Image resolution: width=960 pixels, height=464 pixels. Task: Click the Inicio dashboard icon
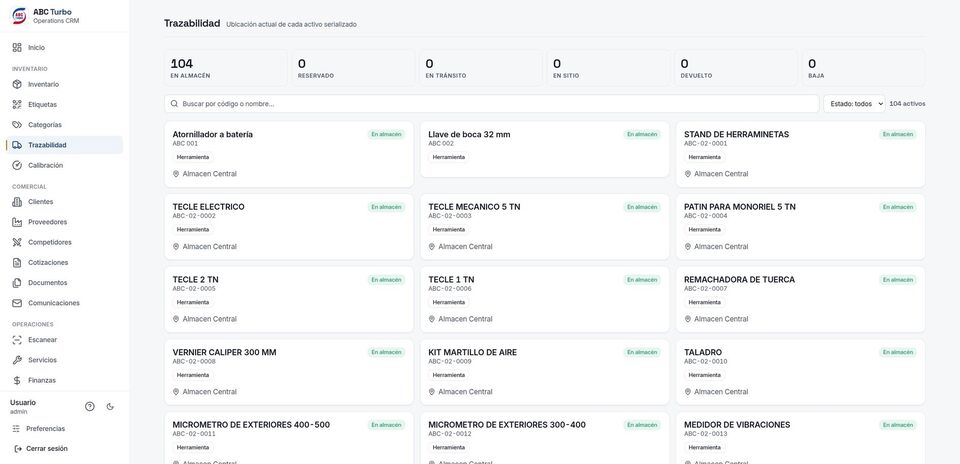[17, 47]
